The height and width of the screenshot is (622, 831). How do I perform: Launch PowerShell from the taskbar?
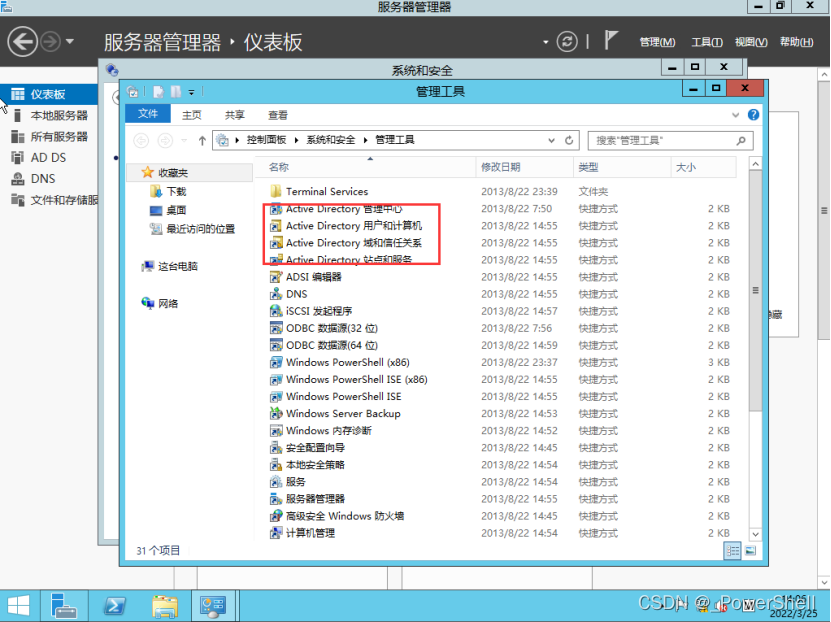click(114, 606)
